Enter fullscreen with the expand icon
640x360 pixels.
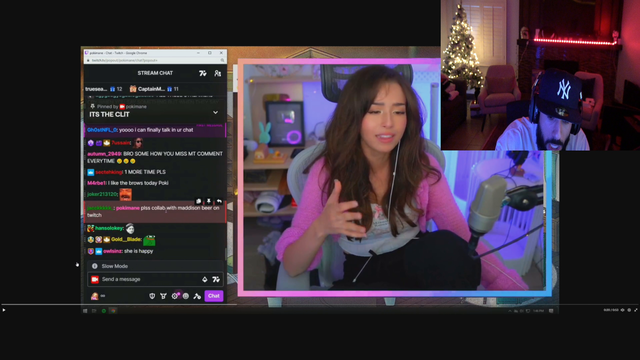pos(636,310)
